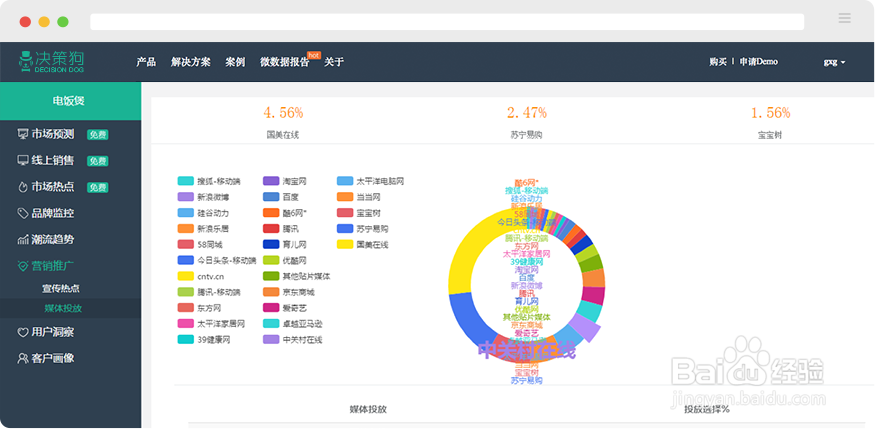The width and height of the screenshot is (875, 429).
Task: Toggle 39健康网 series in the legend
Action: [204, 340]
